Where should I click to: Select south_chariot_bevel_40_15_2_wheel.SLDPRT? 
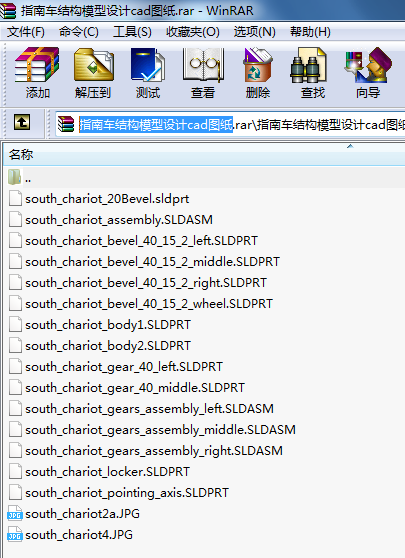click(x=149, y=304)
